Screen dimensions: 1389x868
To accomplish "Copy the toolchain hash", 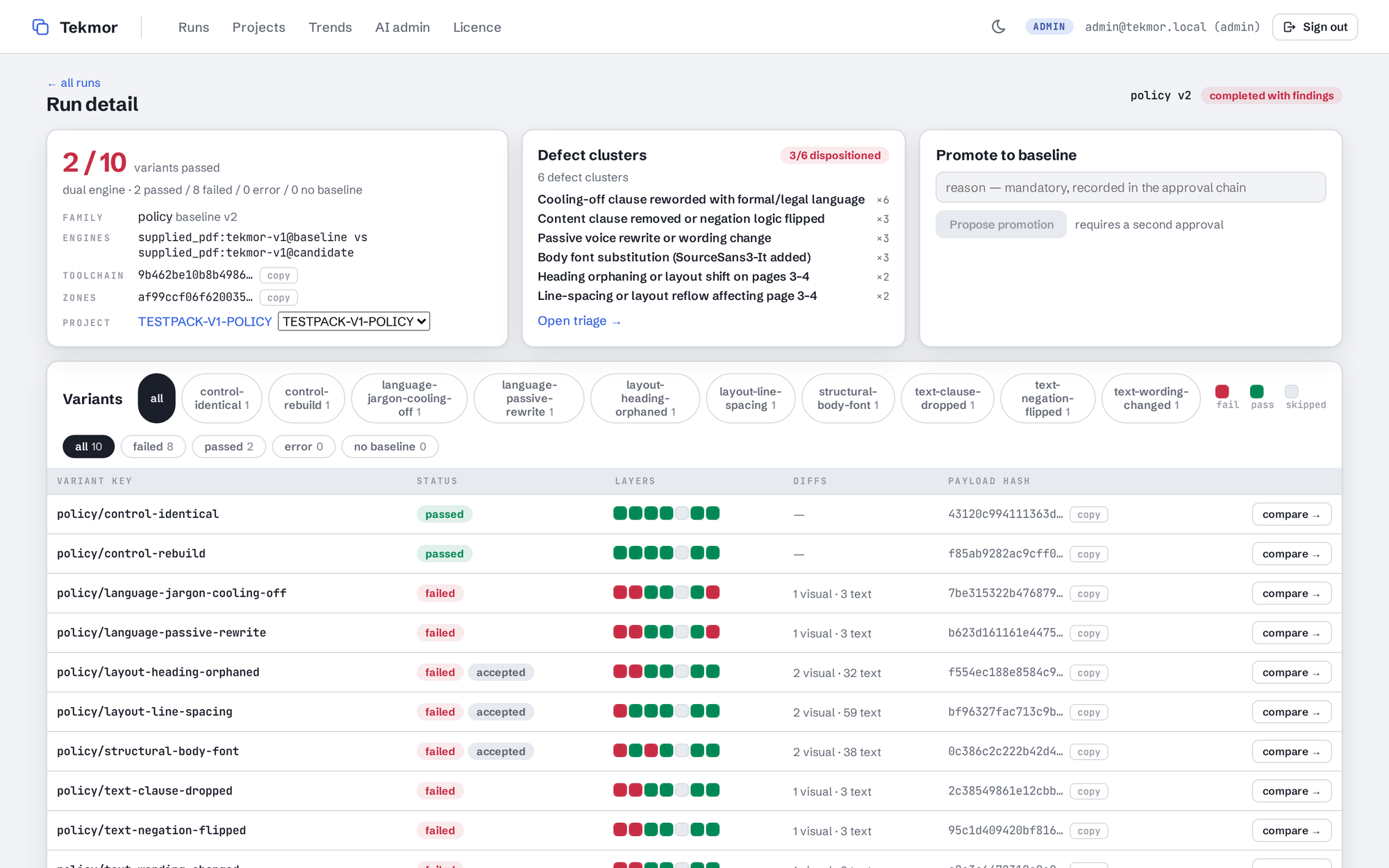I will click(x=278, y=276).
